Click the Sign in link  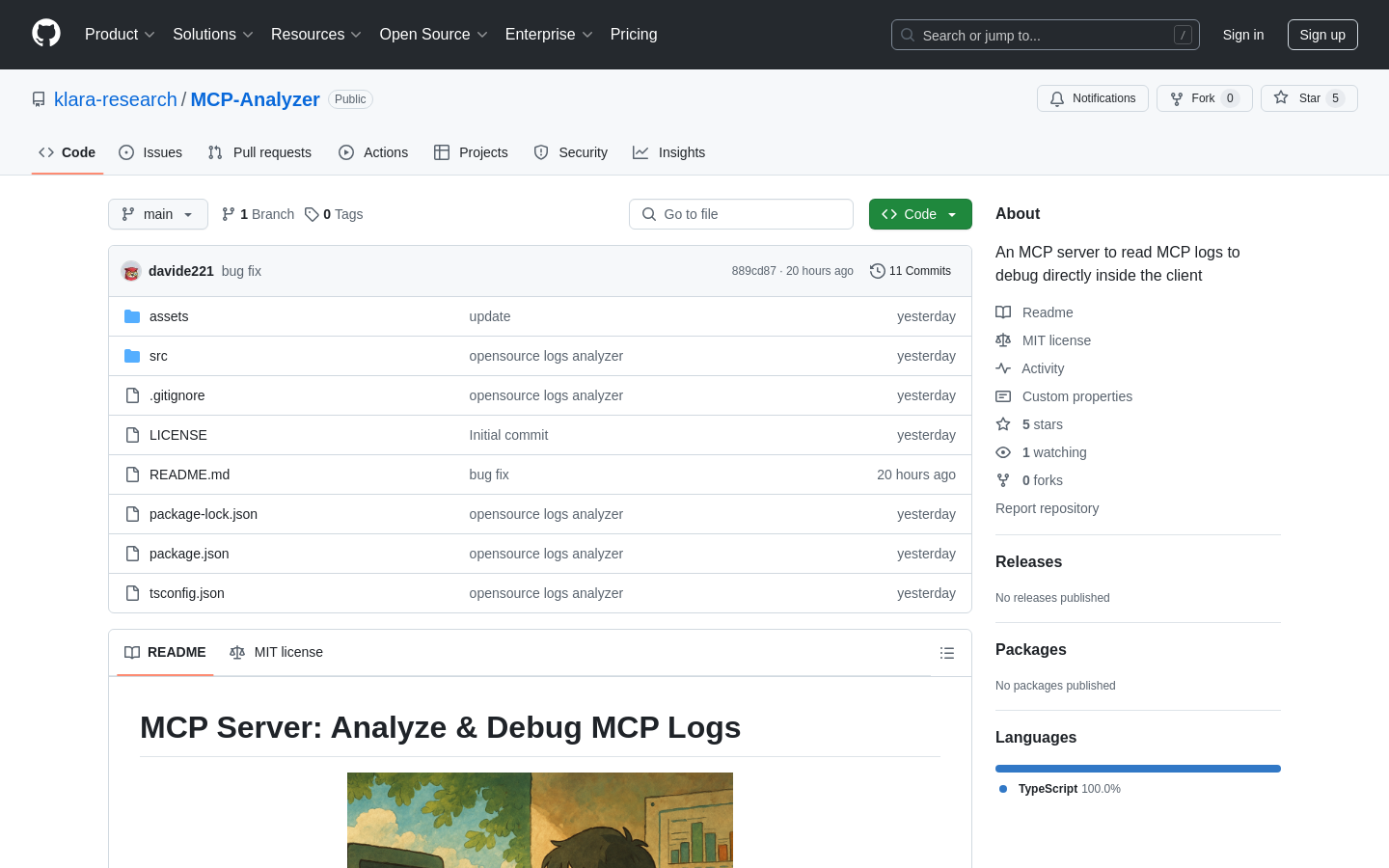1243,35
